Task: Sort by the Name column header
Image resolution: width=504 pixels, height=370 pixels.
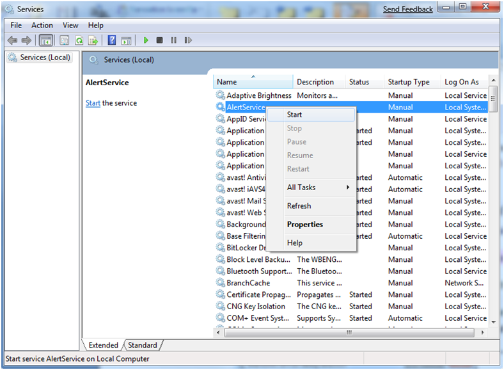Action: 253,82
